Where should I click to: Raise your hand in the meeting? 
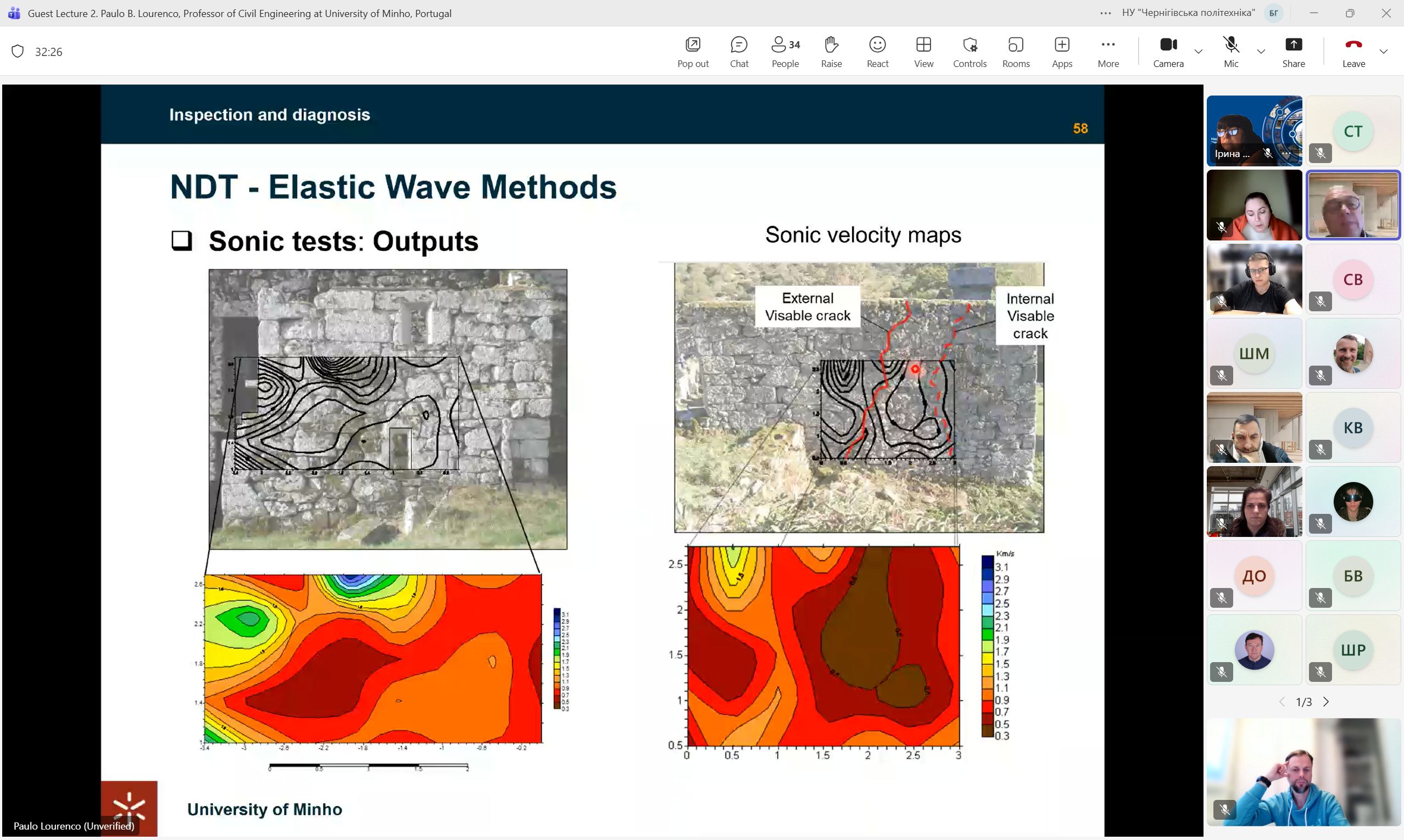pyautogui.click(x=831, y=52)
